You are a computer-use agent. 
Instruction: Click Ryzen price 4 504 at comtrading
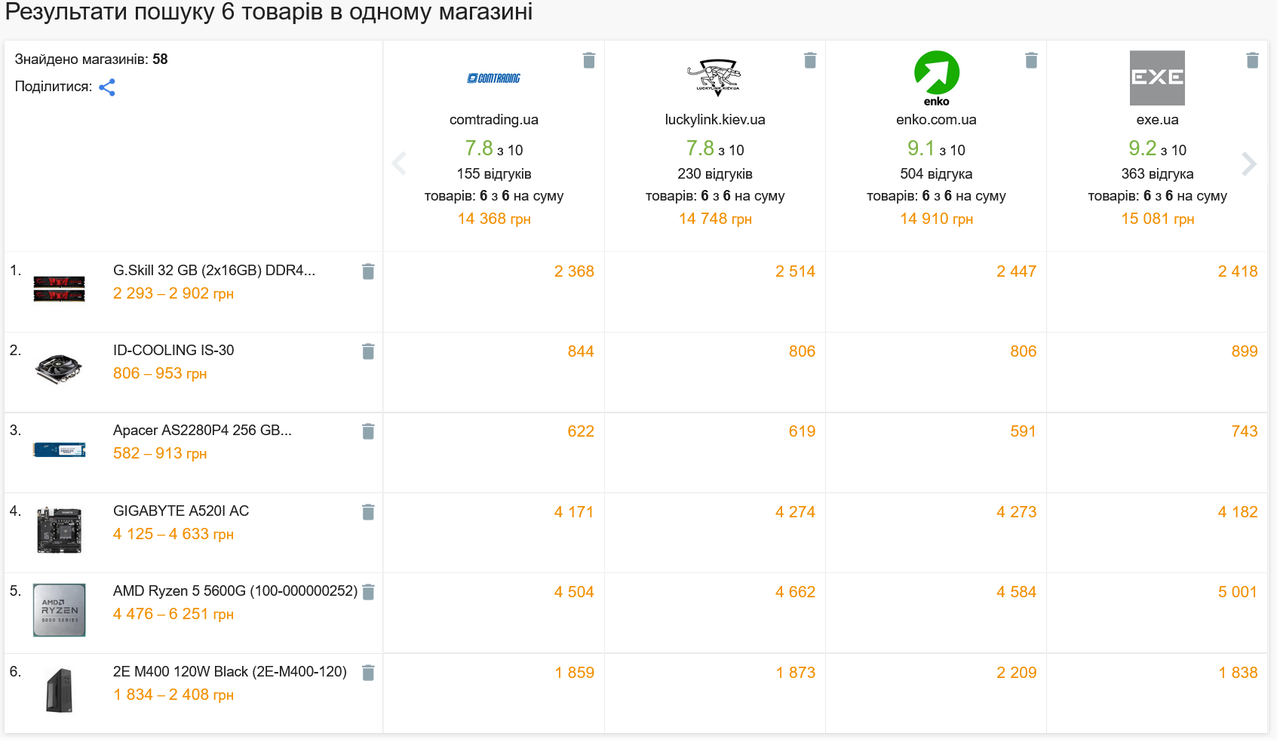click(x=574, y=592)
